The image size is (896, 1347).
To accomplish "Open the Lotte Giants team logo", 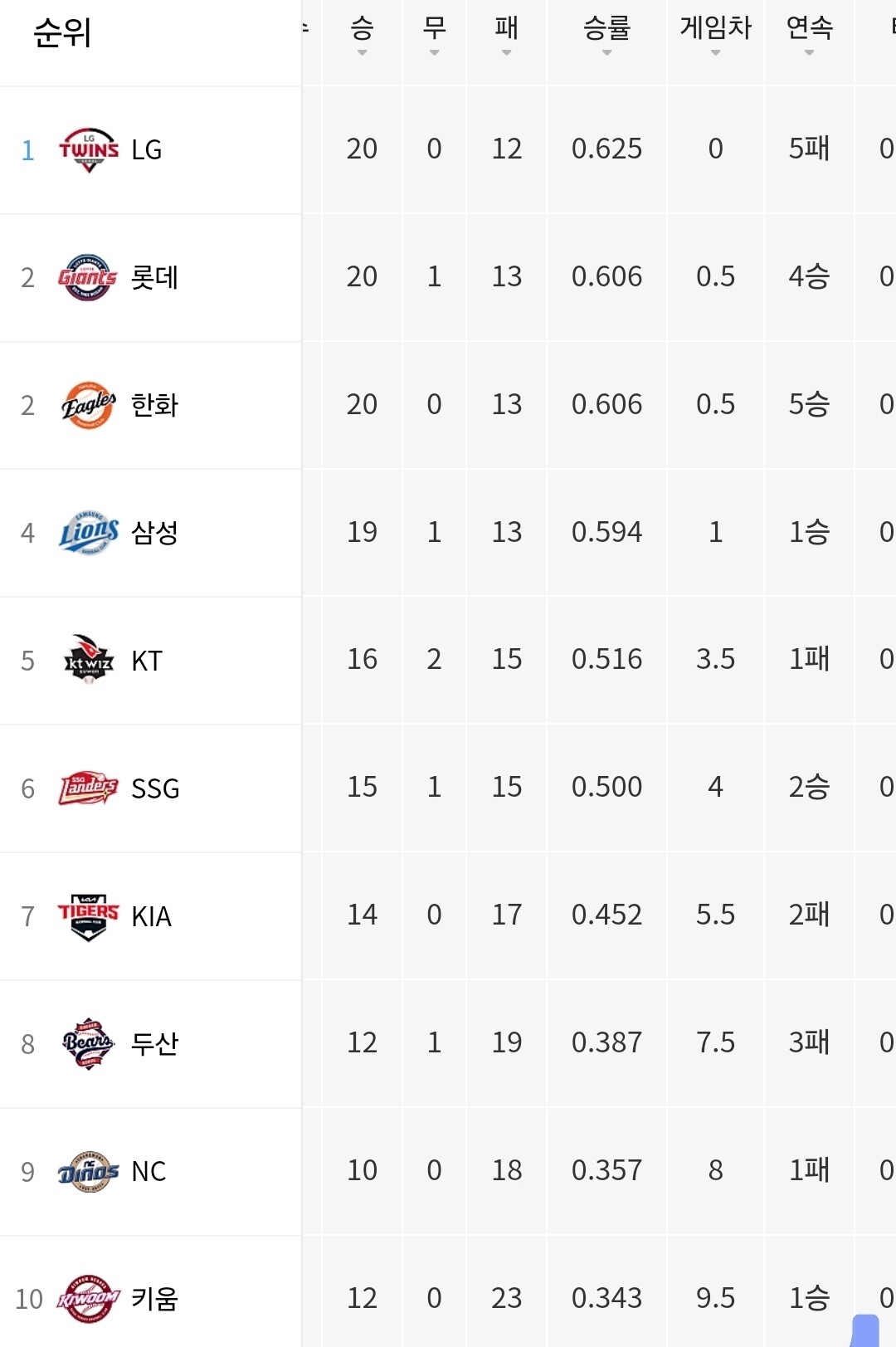I will (x=88, y=278).
